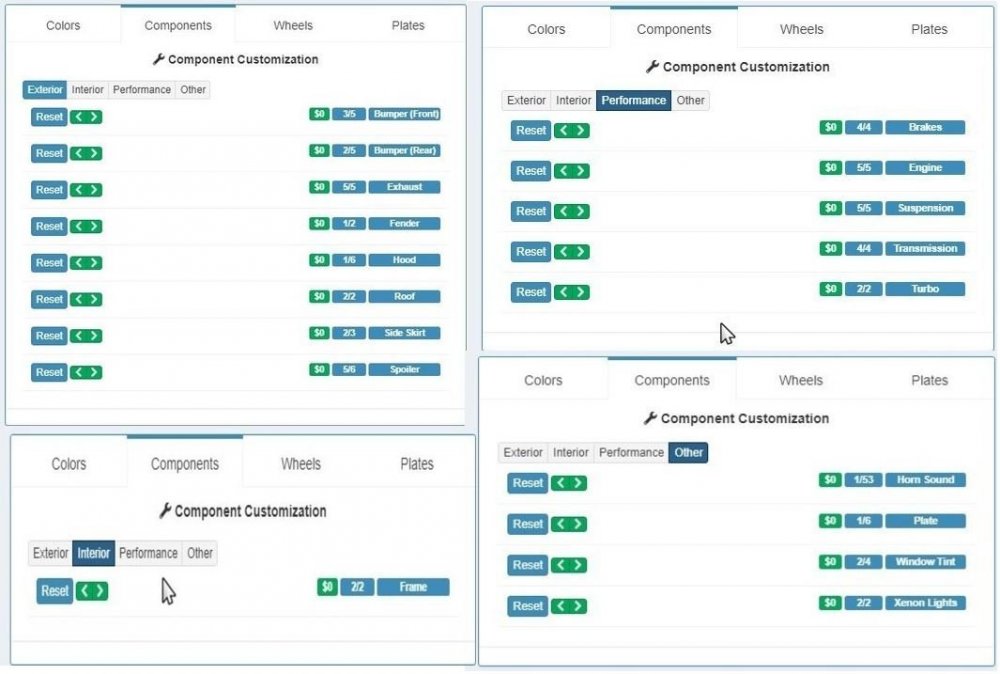Click previous arrow for Horn Sound row
The image size is (1000, 674).
click(560, 483)
